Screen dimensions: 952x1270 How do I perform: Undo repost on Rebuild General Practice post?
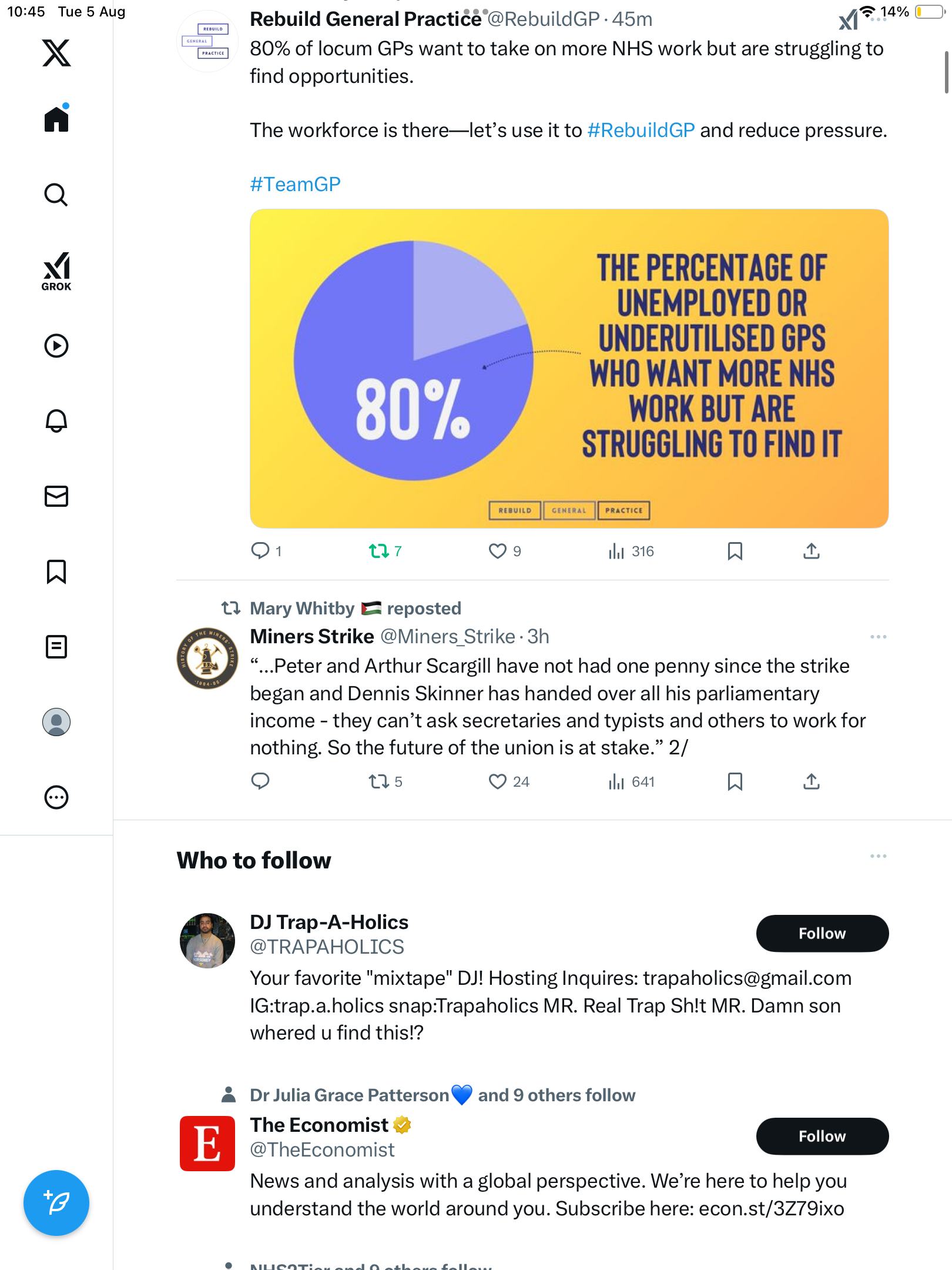379,551
